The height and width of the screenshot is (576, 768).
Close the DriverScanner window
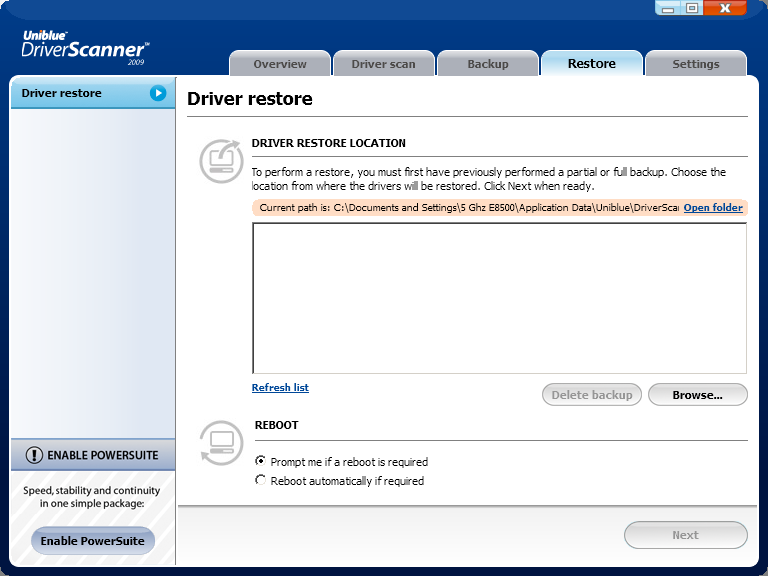(x=725, y=8)
